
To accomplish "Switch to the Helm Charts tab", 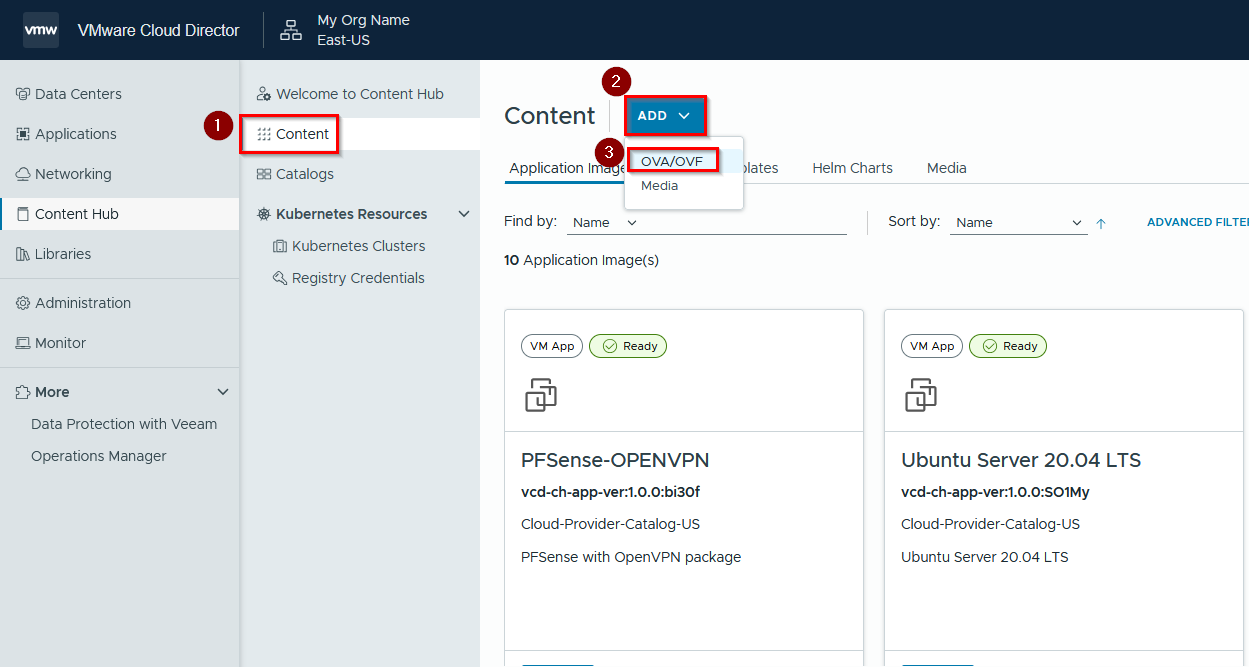I will 852,168.
